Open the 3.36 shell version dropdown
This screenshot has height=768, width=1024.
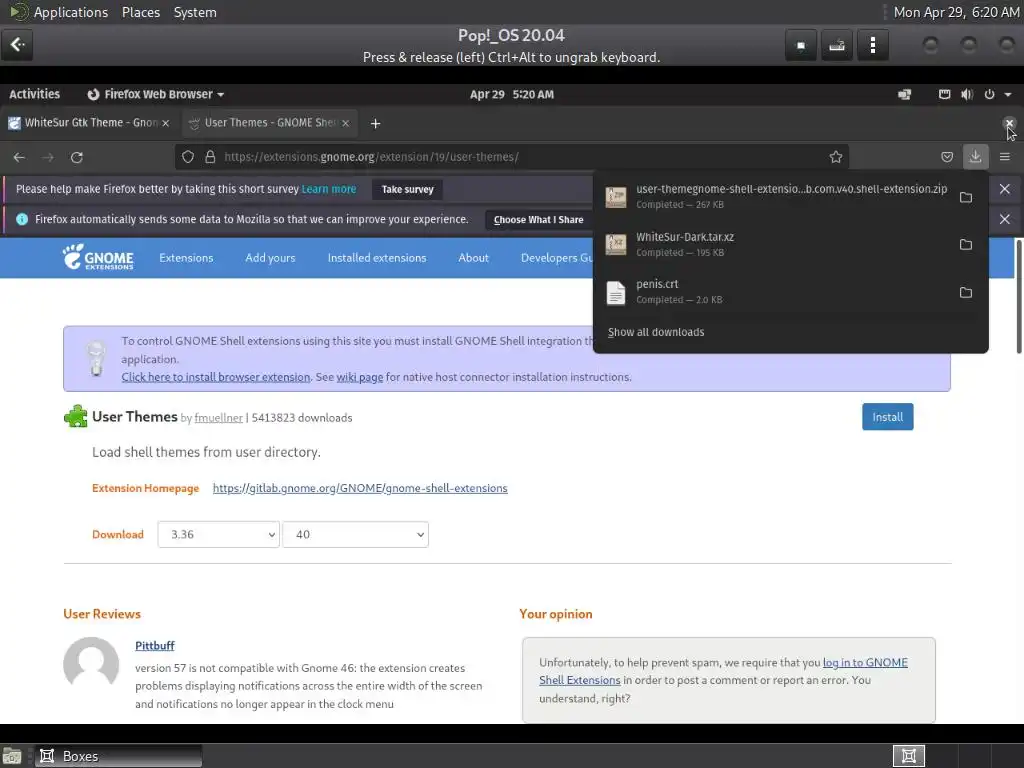tap(219, 534)
